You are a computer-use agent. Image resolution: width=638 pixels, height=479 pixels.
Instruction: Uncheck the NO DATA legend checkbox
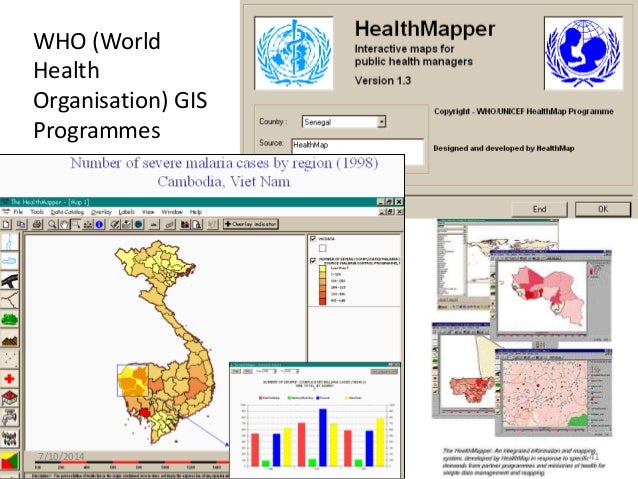click(313, 239)
